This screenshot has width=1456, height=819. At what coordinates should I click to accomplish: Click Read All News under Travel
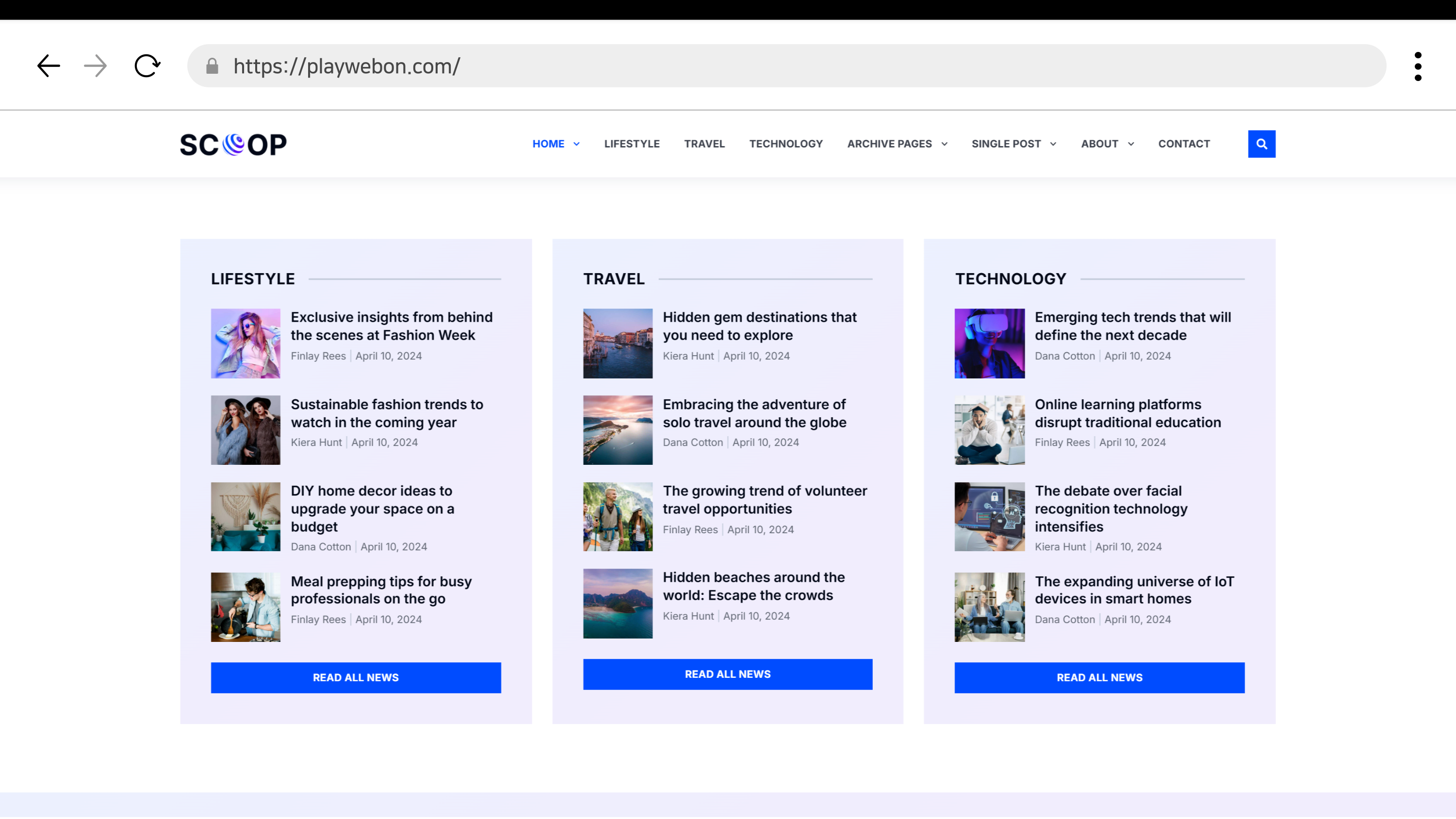[x=727, y=674]
